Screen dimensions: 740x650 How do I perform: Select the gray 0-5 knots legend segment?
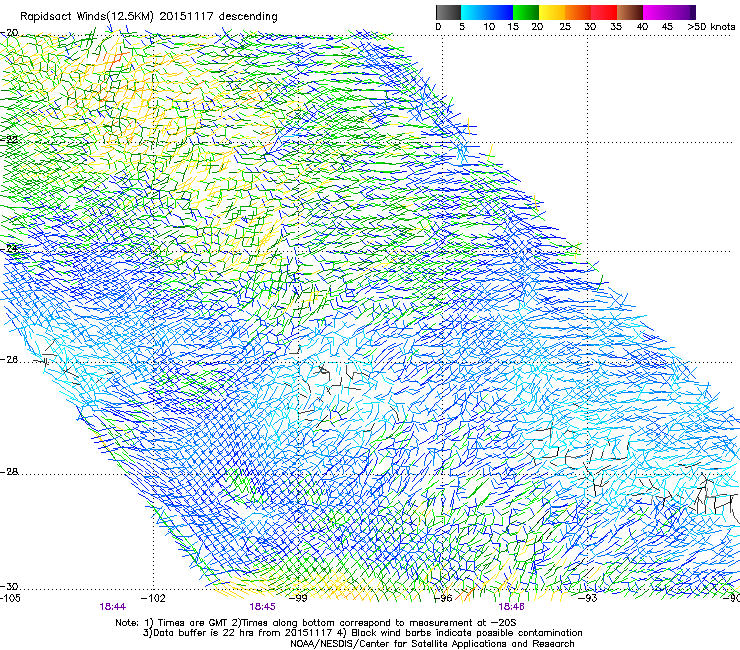coord(448,12)
